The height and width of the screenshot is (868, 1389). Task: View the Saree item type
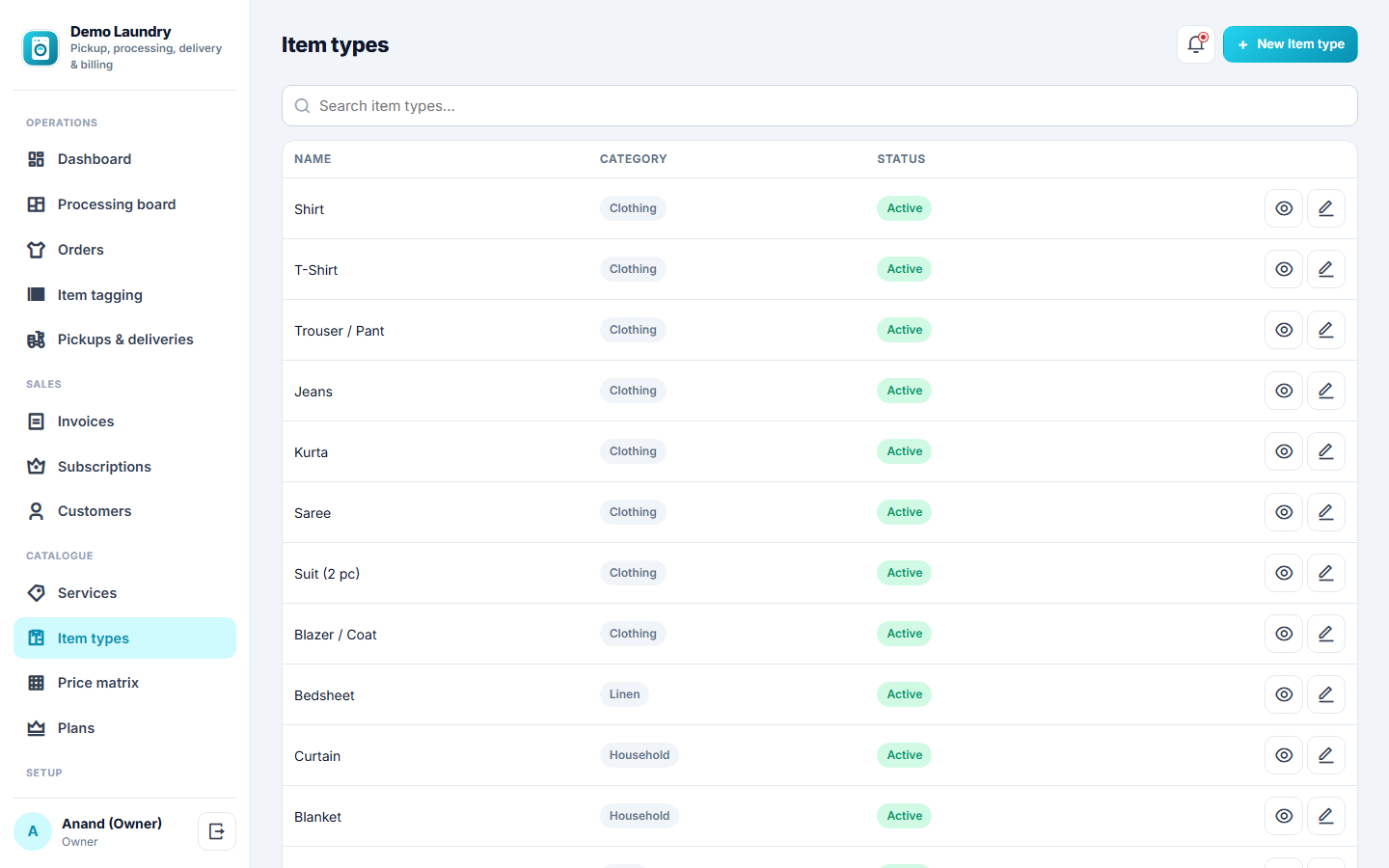point(1284,512)
